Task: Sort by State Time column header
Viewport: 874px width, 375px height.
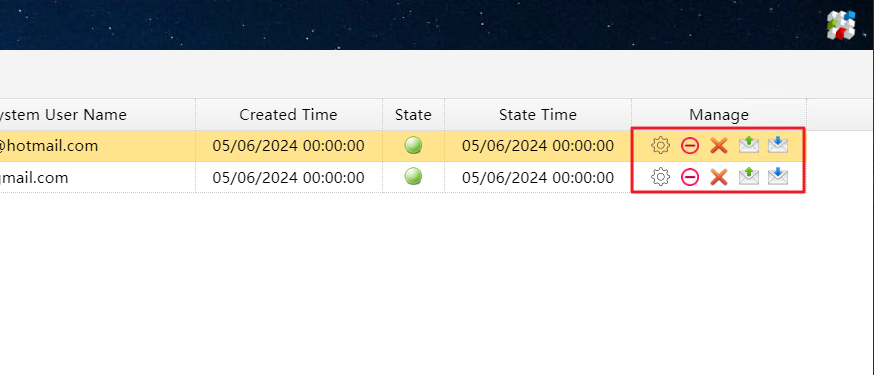Action: coord(538,115)
